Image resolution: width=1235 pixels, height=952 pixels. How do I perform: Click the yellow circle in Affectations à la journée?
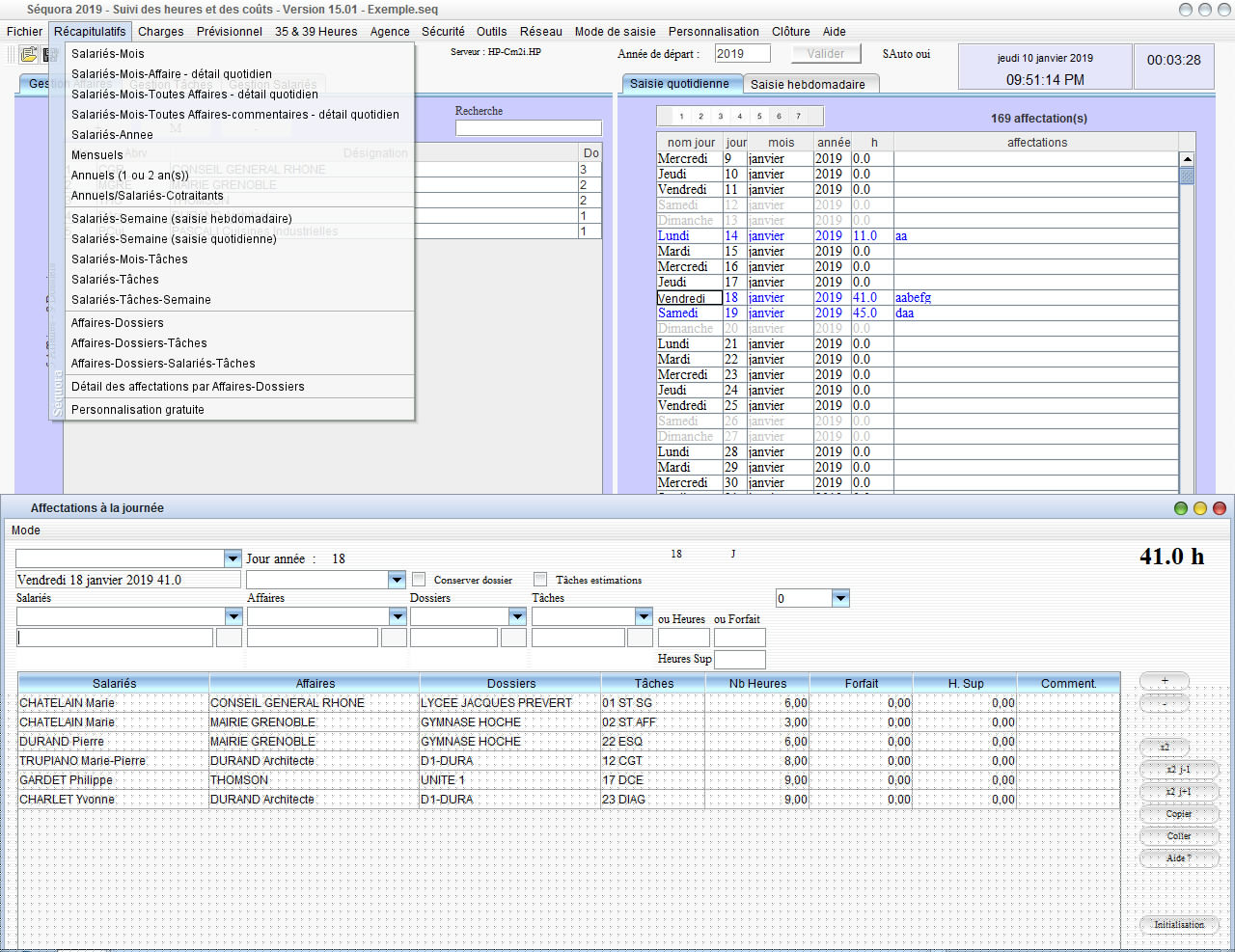coord(1200,508)
